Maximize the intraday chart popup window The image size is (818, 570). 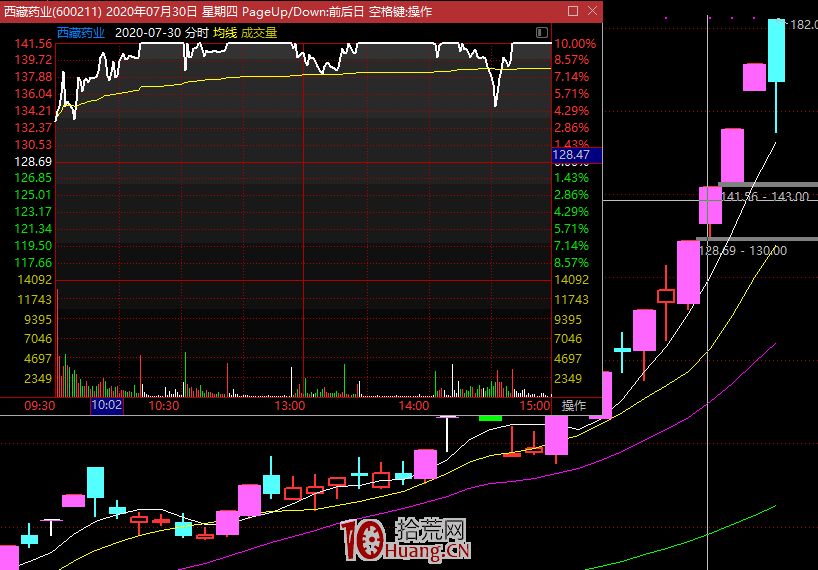(573, 11)
